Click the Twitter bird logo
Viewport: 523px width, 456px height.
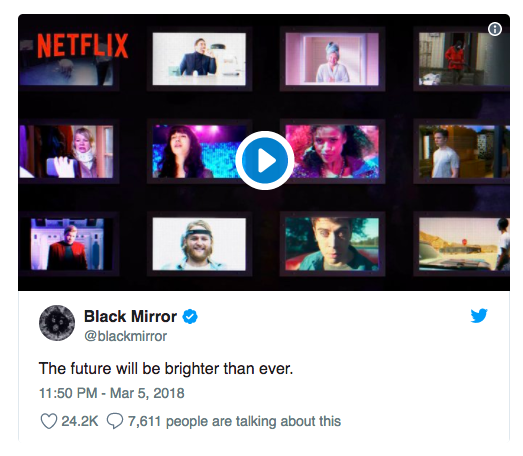click(479, 316)
